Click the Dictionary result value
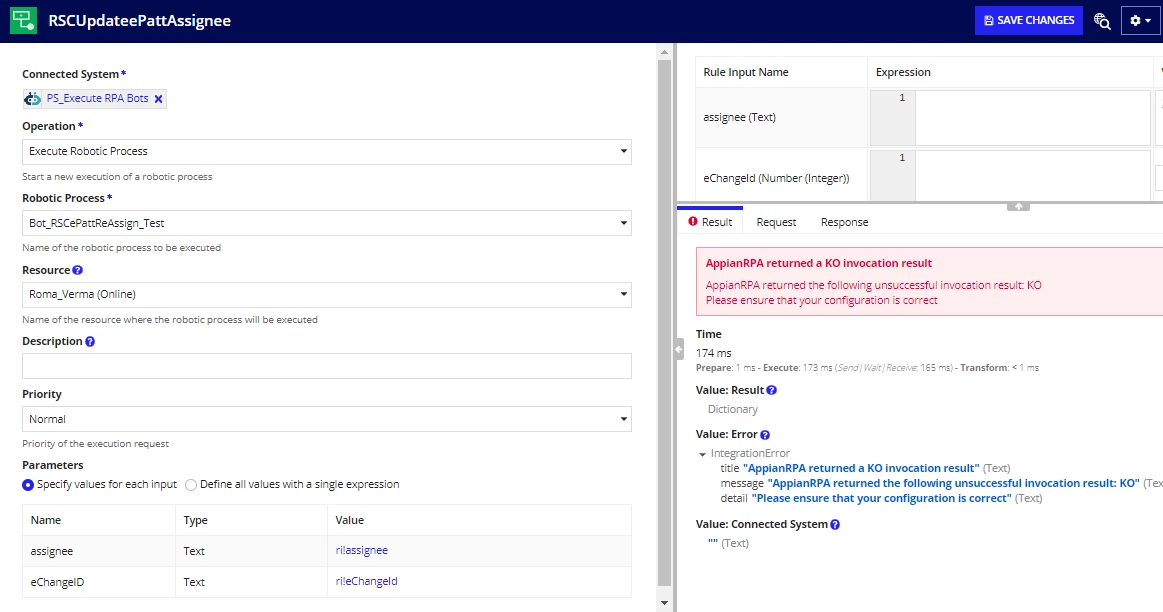 pos(733,409)
